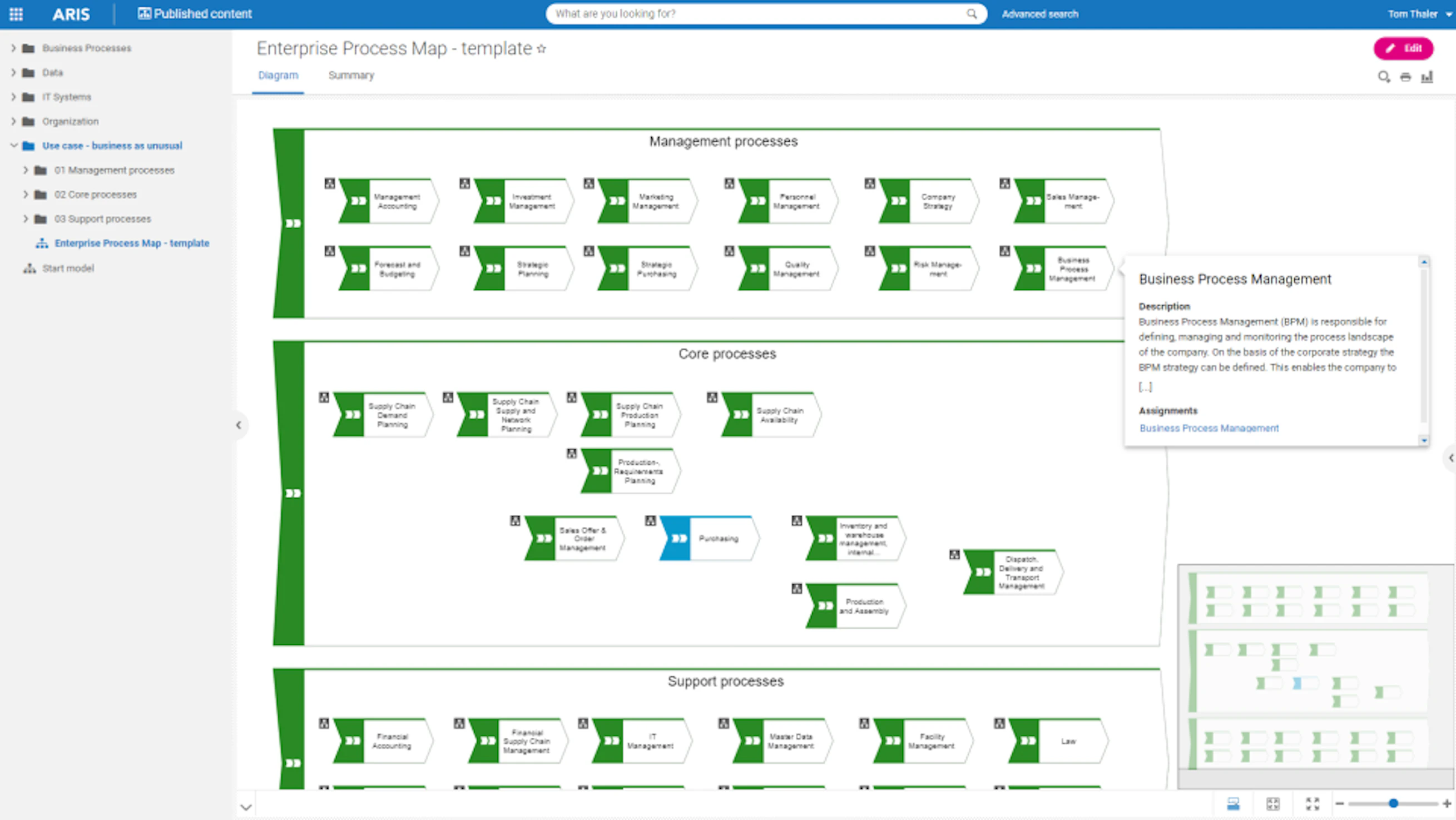Collapse the left navigation panel with its chevron
This screenshot has height=820, width=1456.
(x=239, y=425)
